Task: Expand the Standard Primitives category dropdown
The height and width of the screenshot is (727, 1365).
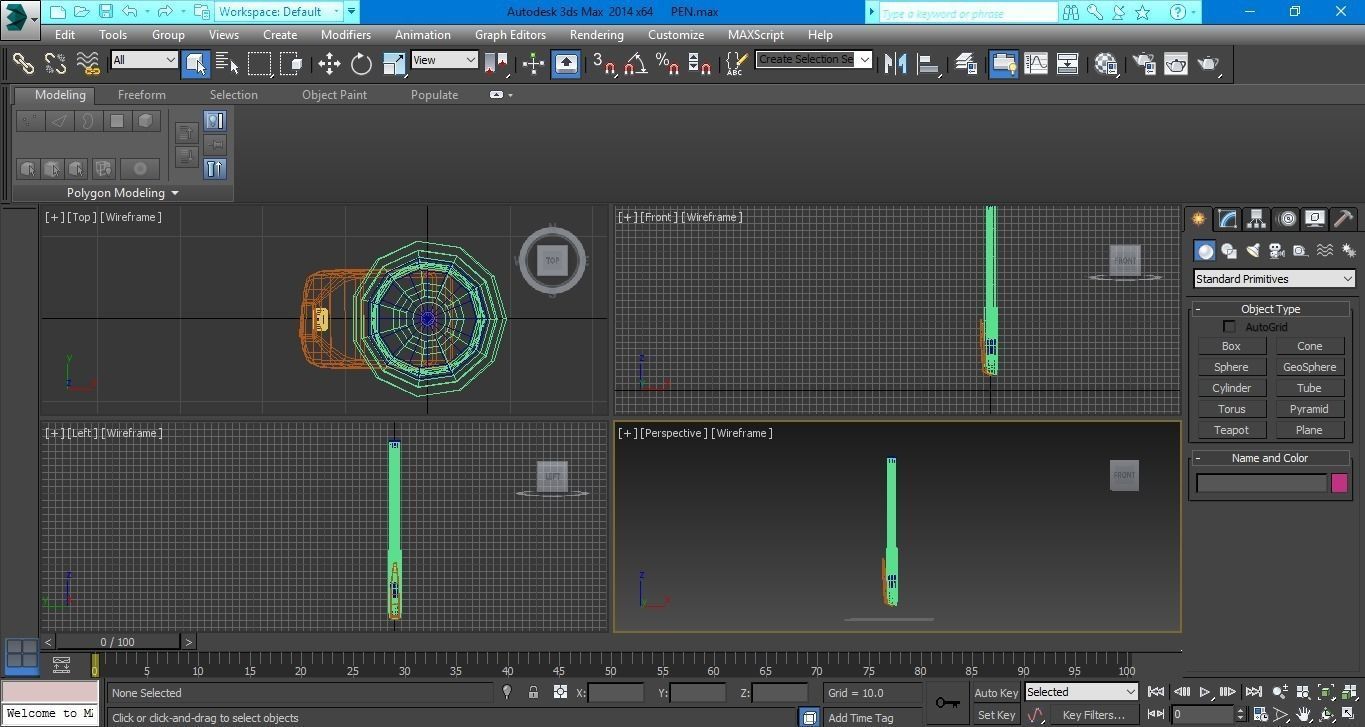Action: [x=1274, y=279]
